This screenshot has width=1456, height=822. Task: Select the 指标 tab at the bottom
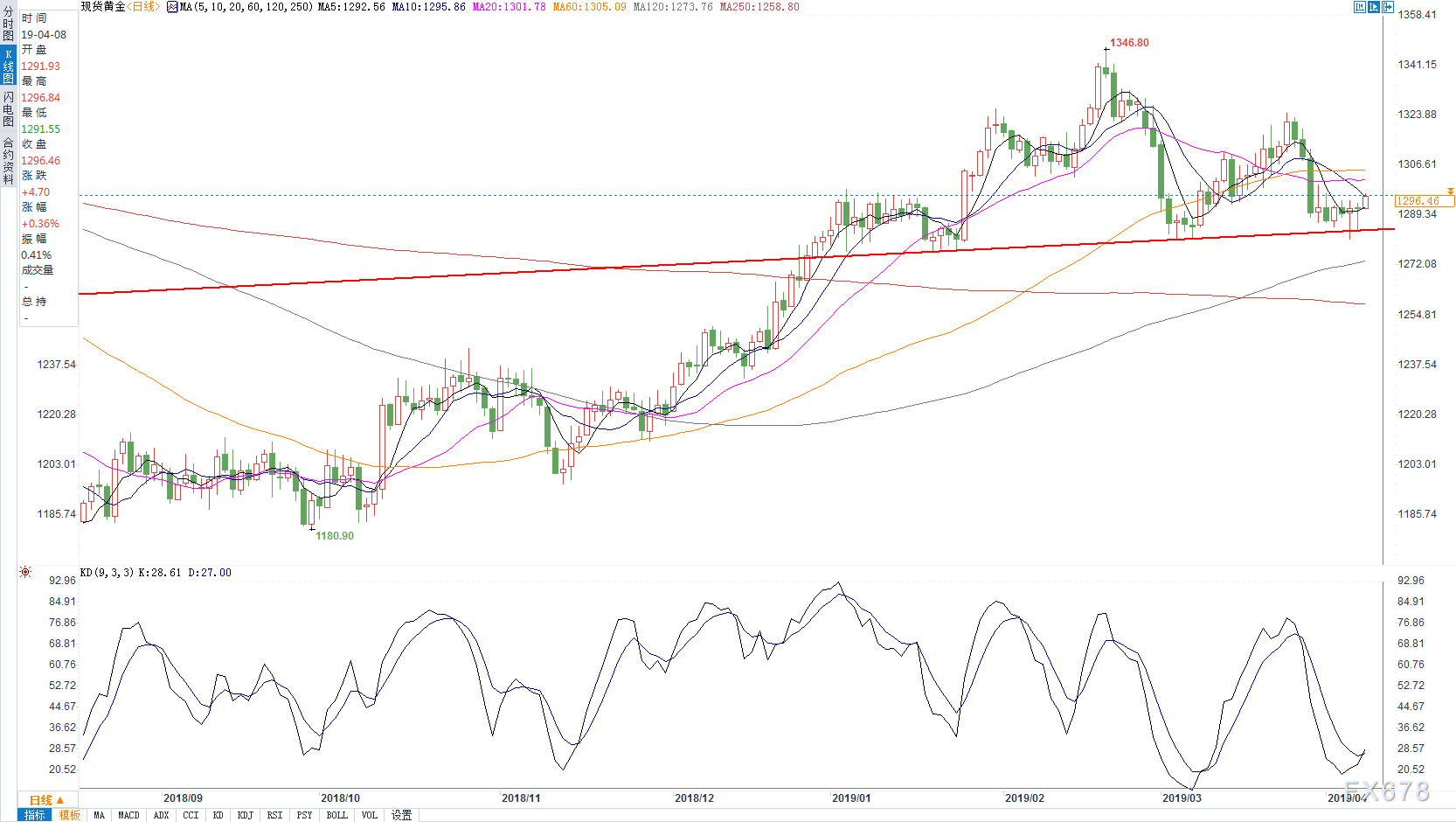pyautogui.click(x=35, y=815)
